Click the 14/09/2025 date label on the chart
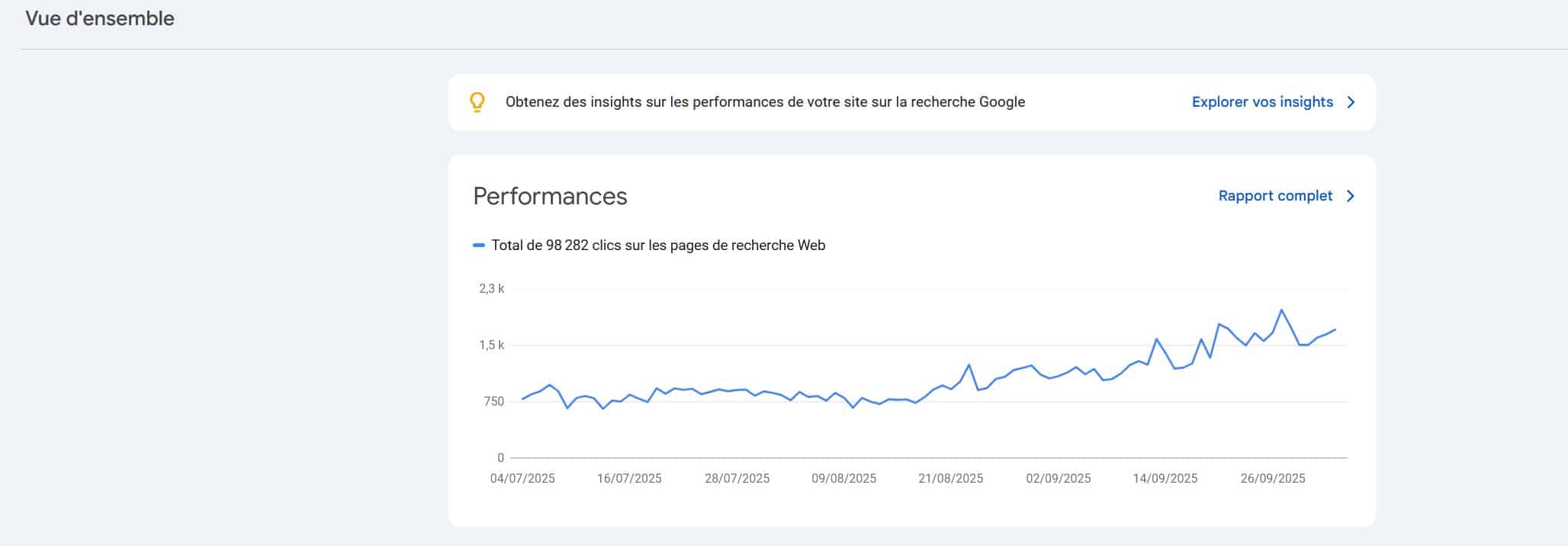Screen dimensions: 1568x546 pyautogui.click(x=1165, y=479)
